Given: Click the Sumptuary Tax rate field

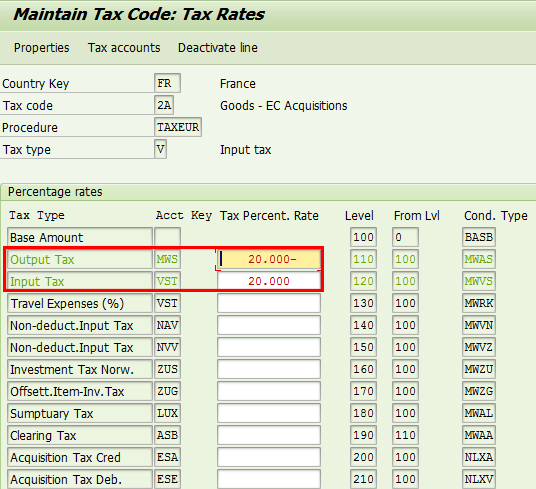Looking at the screenshot, I should (x=269, y=413).
